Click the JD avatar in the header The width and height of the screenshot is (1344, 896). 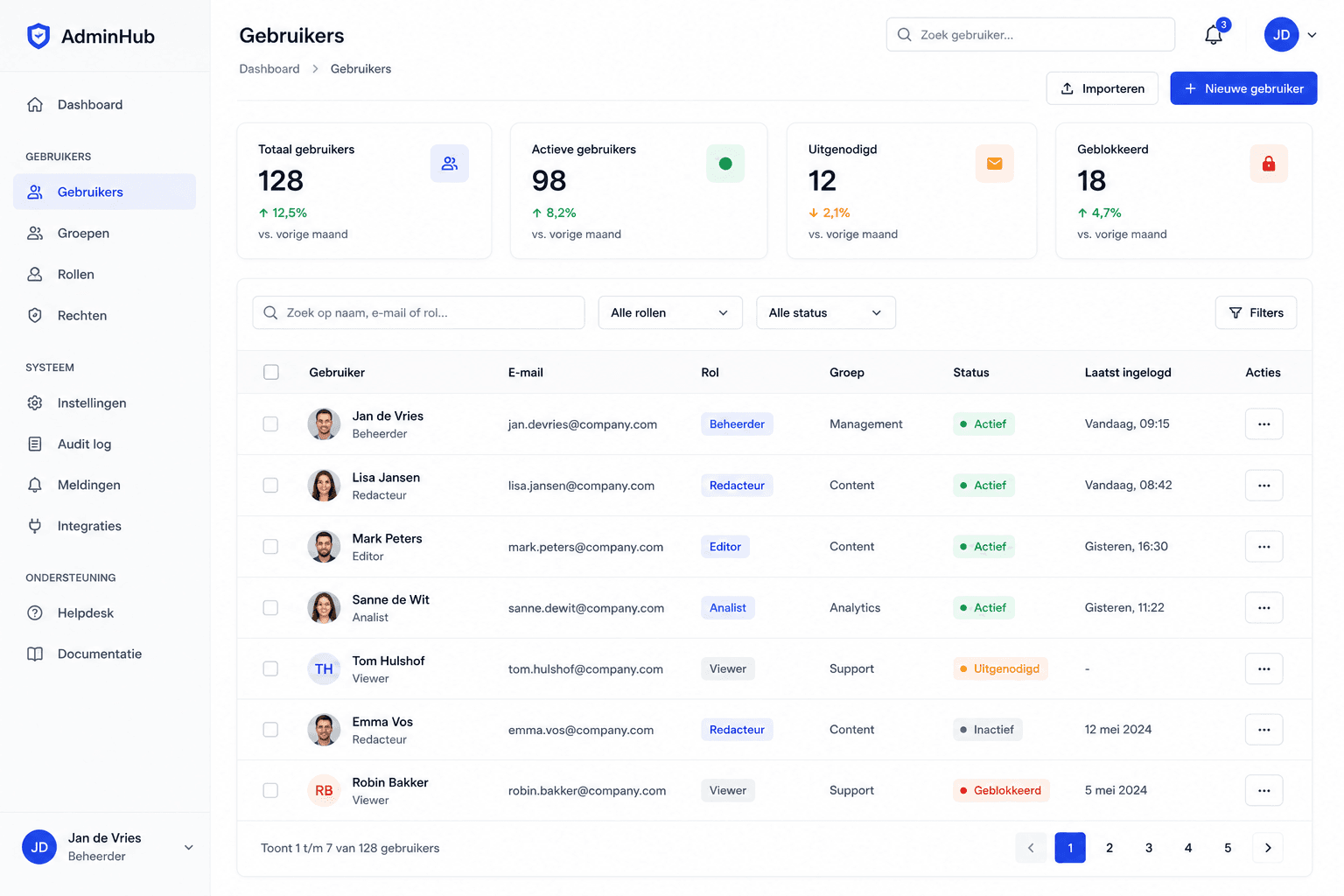1281,35
